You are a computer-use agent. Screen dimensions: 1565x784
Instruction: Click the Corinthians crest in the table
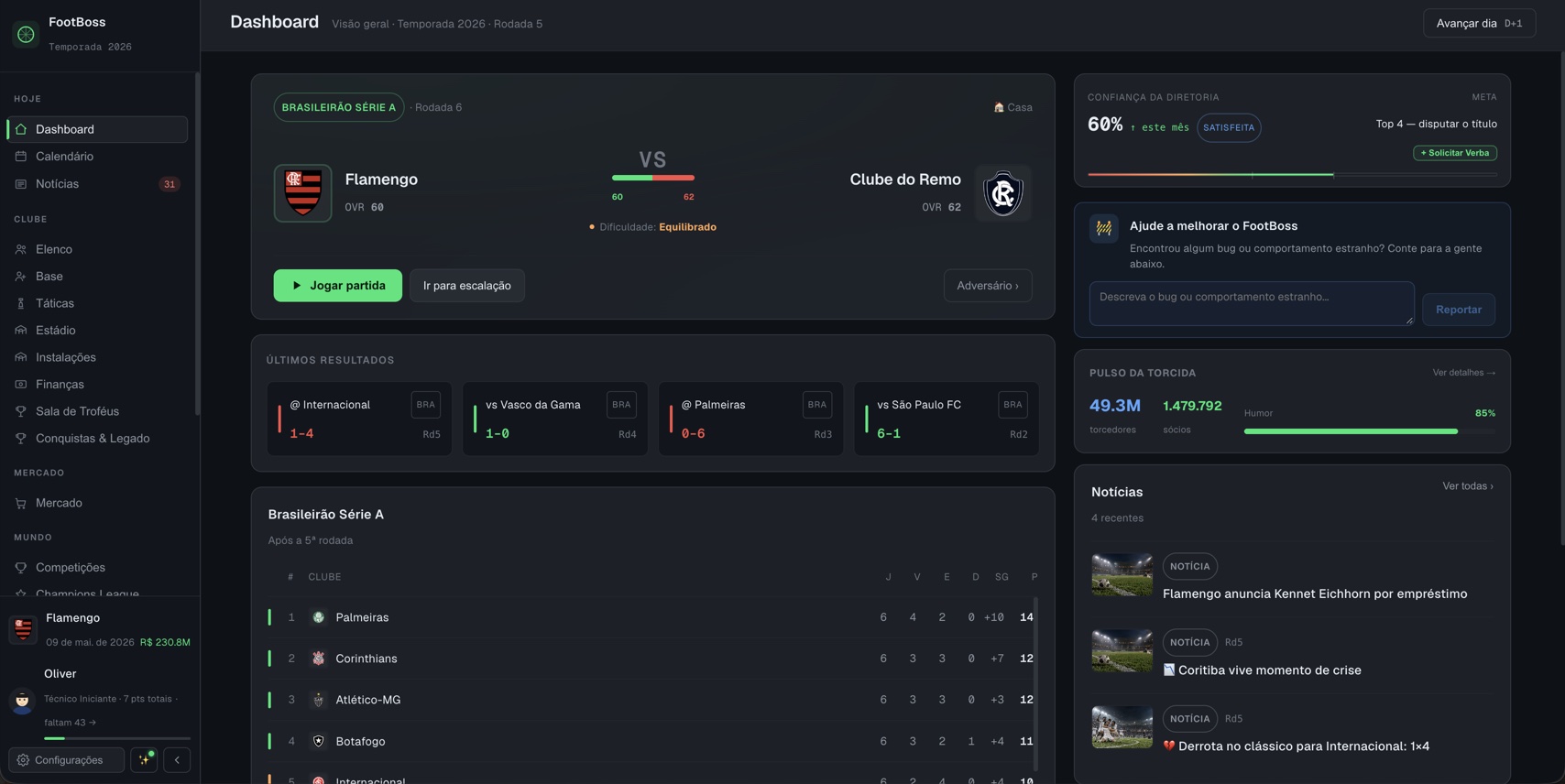pyautogui.click(x=318, y=659)
